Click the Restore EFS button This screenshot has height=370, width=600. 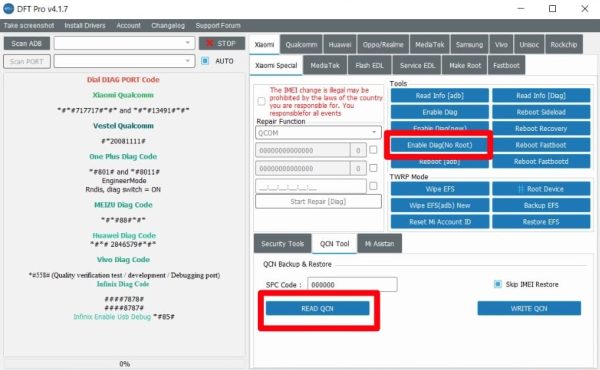pos(541,222)
